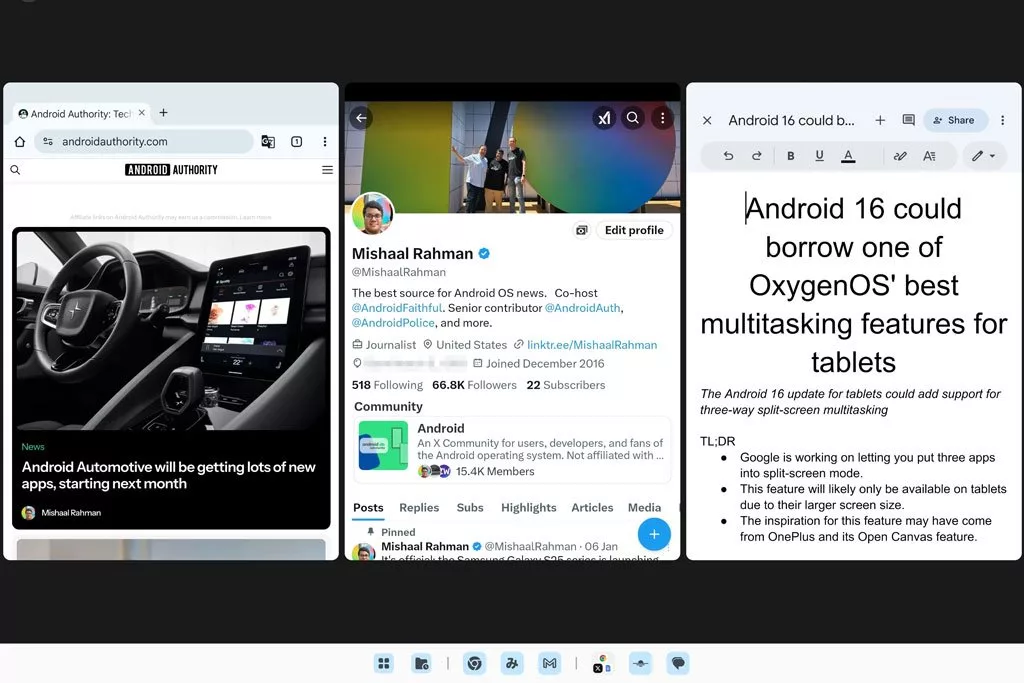Image resolution: width=1024 pixels, height=683 pixels.
Task: Open text formatting options icon in Docs
Action: click(x=929, y=155)
